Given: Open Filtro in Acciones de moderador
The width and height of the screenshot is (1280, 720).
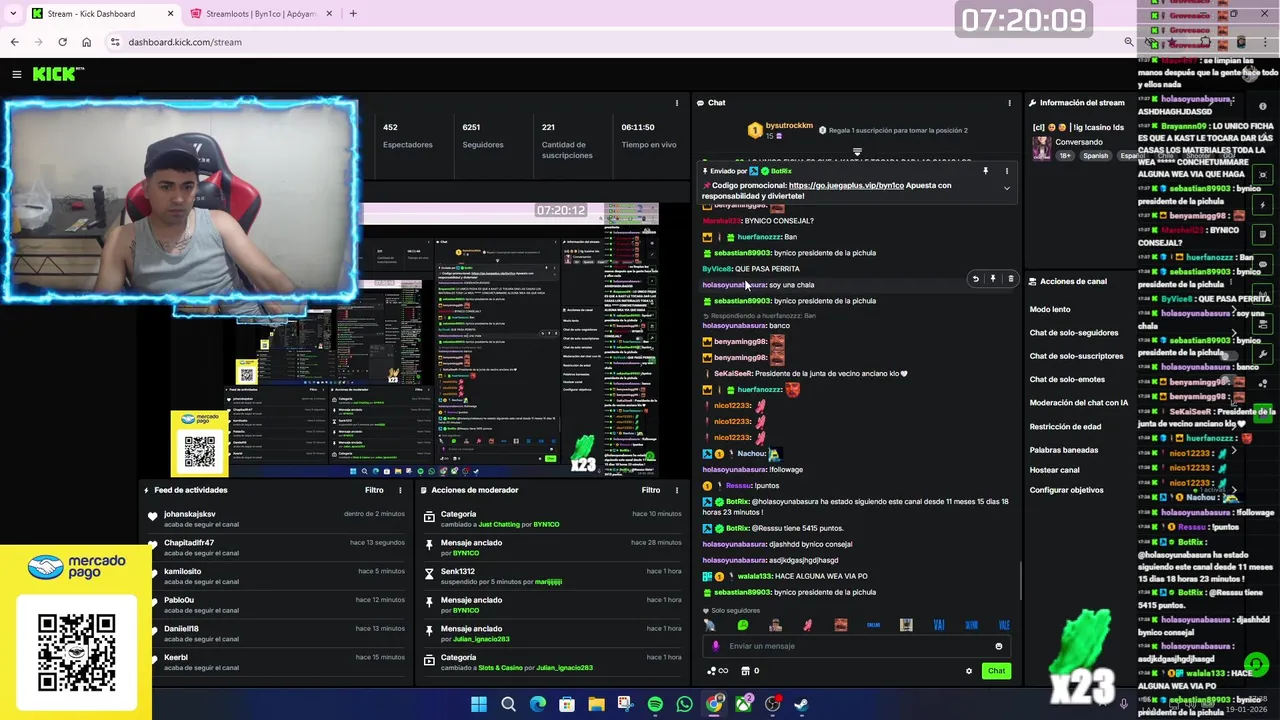Looking at the screenshot, I should pyautogui.click(x=651, y=490).
